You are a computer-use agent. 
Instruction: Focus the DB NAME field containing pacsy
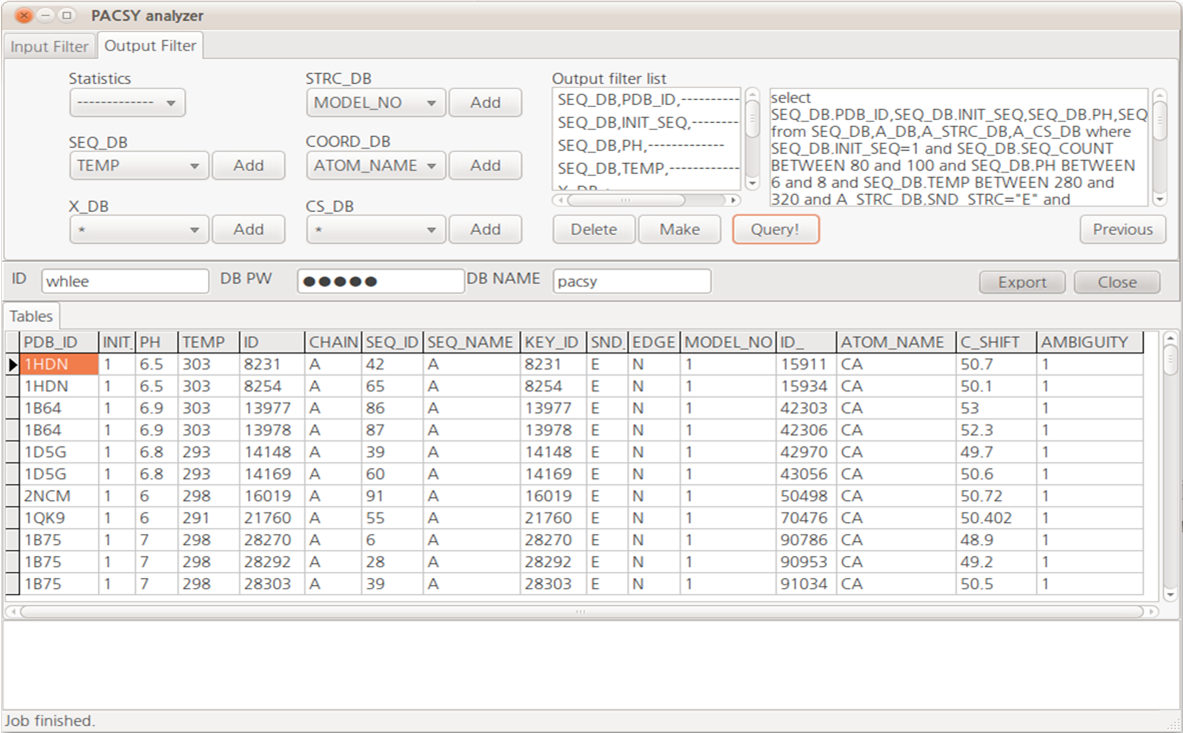click(631, 281)
